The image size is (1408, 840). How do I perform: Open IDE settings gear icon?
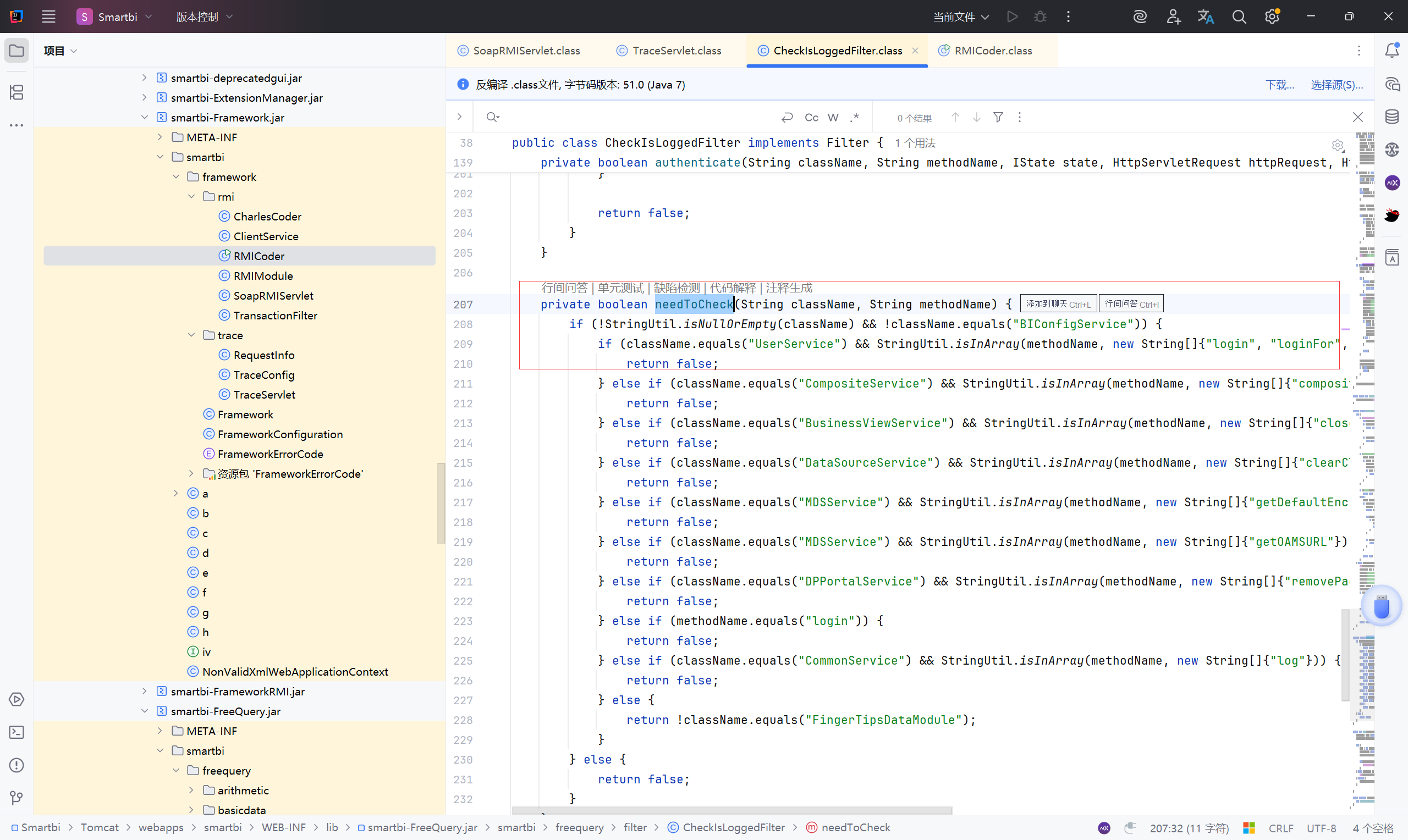(x=1272, y=17)
